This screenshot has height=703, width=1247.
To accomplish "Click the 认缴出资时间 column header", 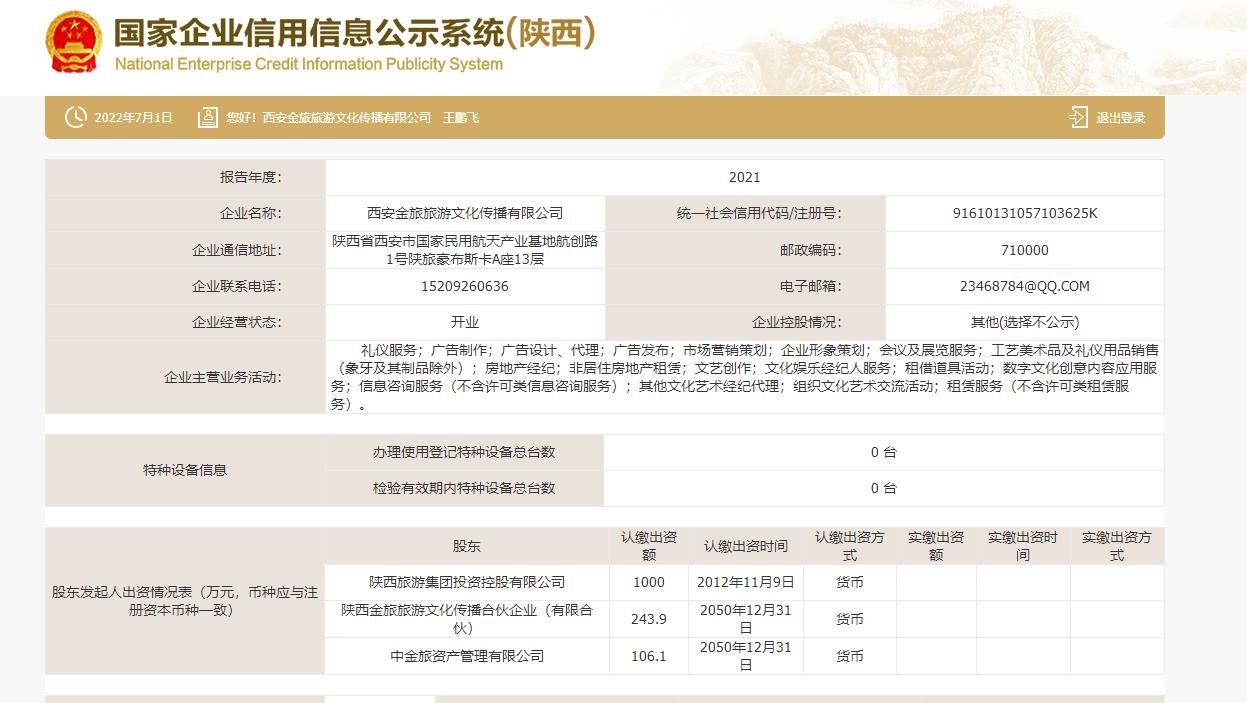I will 746,546.
